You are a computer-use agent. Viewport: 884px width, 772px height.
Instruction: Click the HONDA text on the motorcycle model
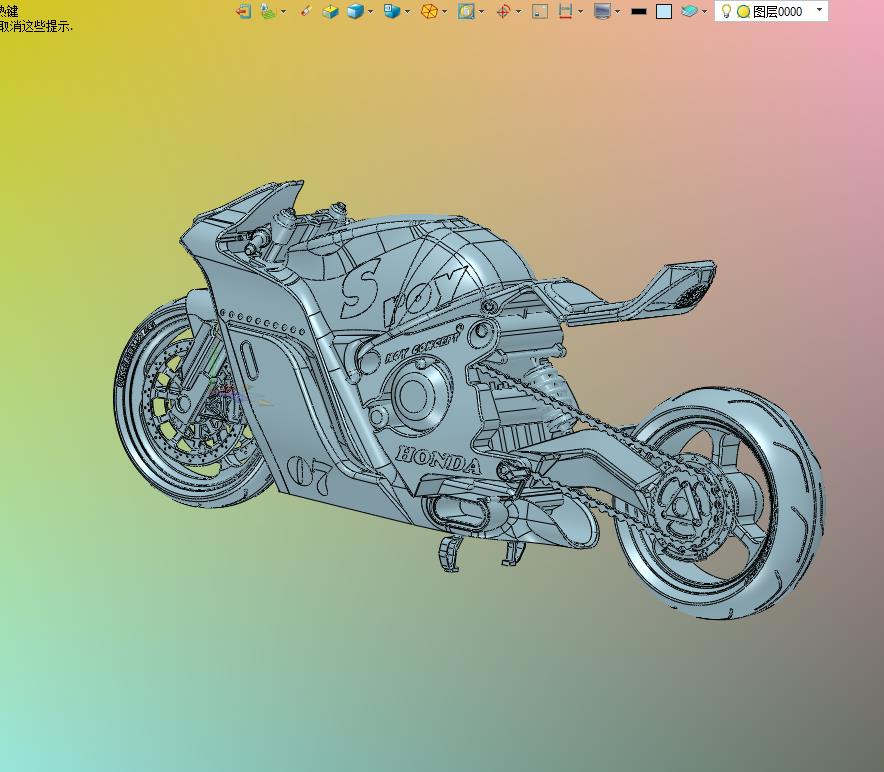click(439, 460)
